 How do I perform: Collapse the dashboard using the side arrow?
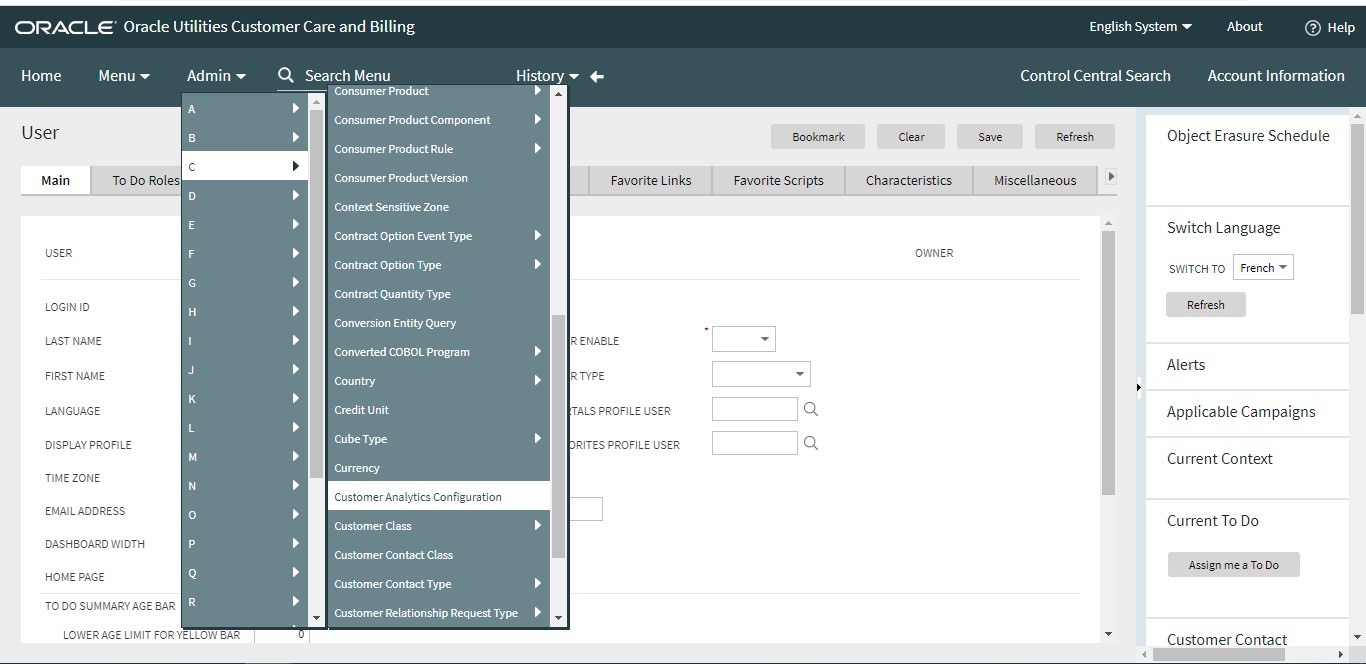point(1139,386)
